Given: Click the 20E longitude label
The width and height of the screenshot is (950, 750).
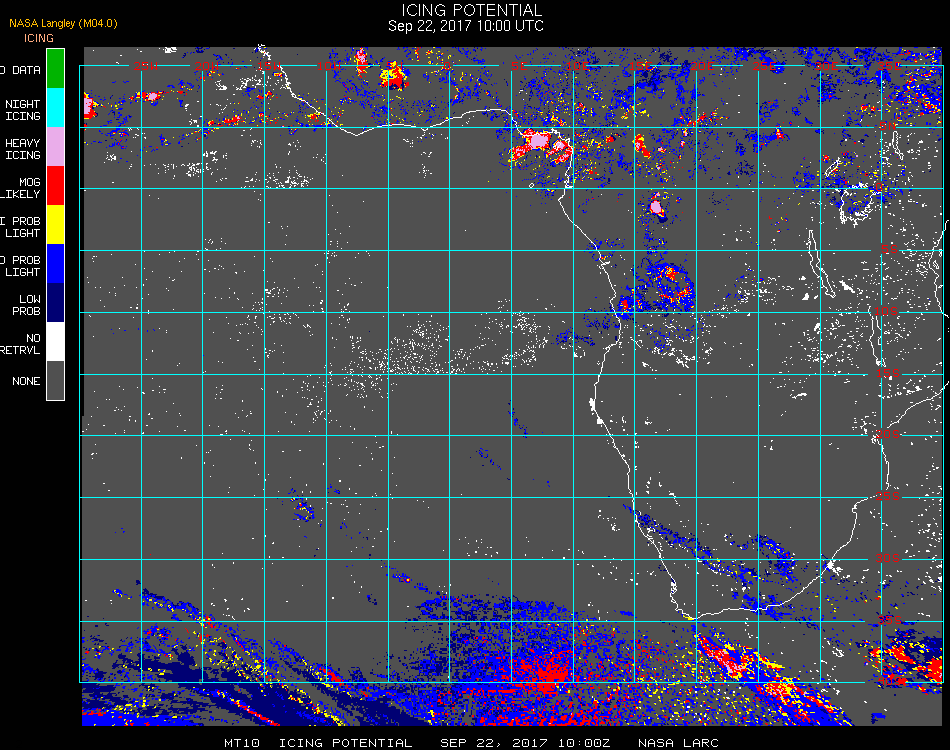Looking at the screenshot, I should (x=702, y=65).
